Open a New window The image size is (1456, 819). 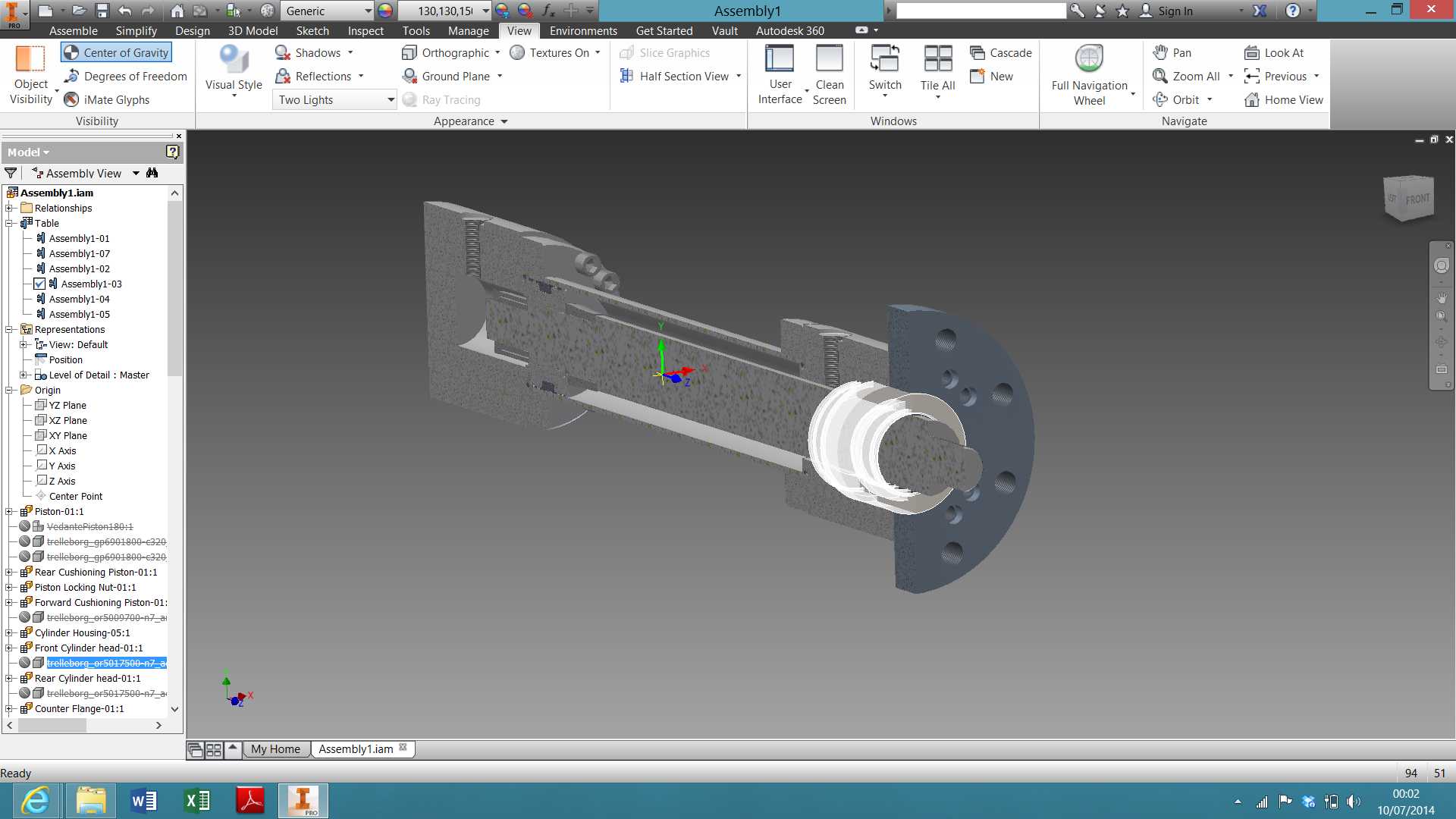pos(991,76)
